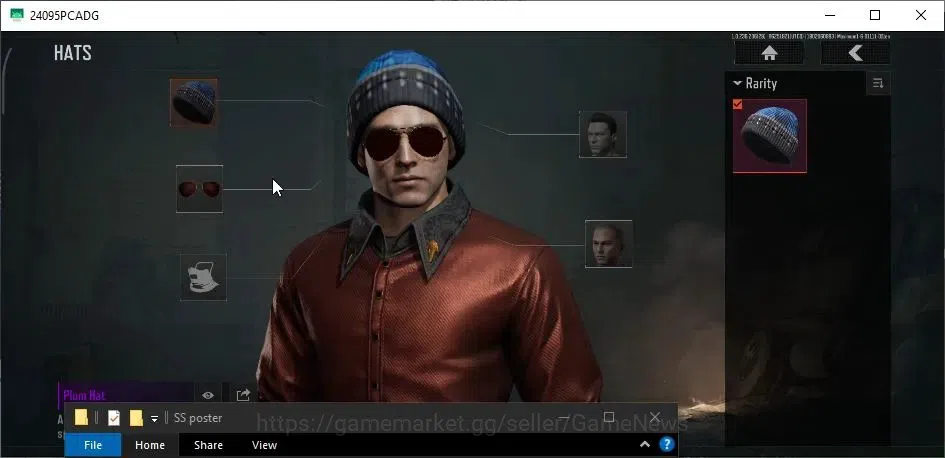945x458 pixels.
Task: Close the 24095PCADG window
Action: pos(921,16)
